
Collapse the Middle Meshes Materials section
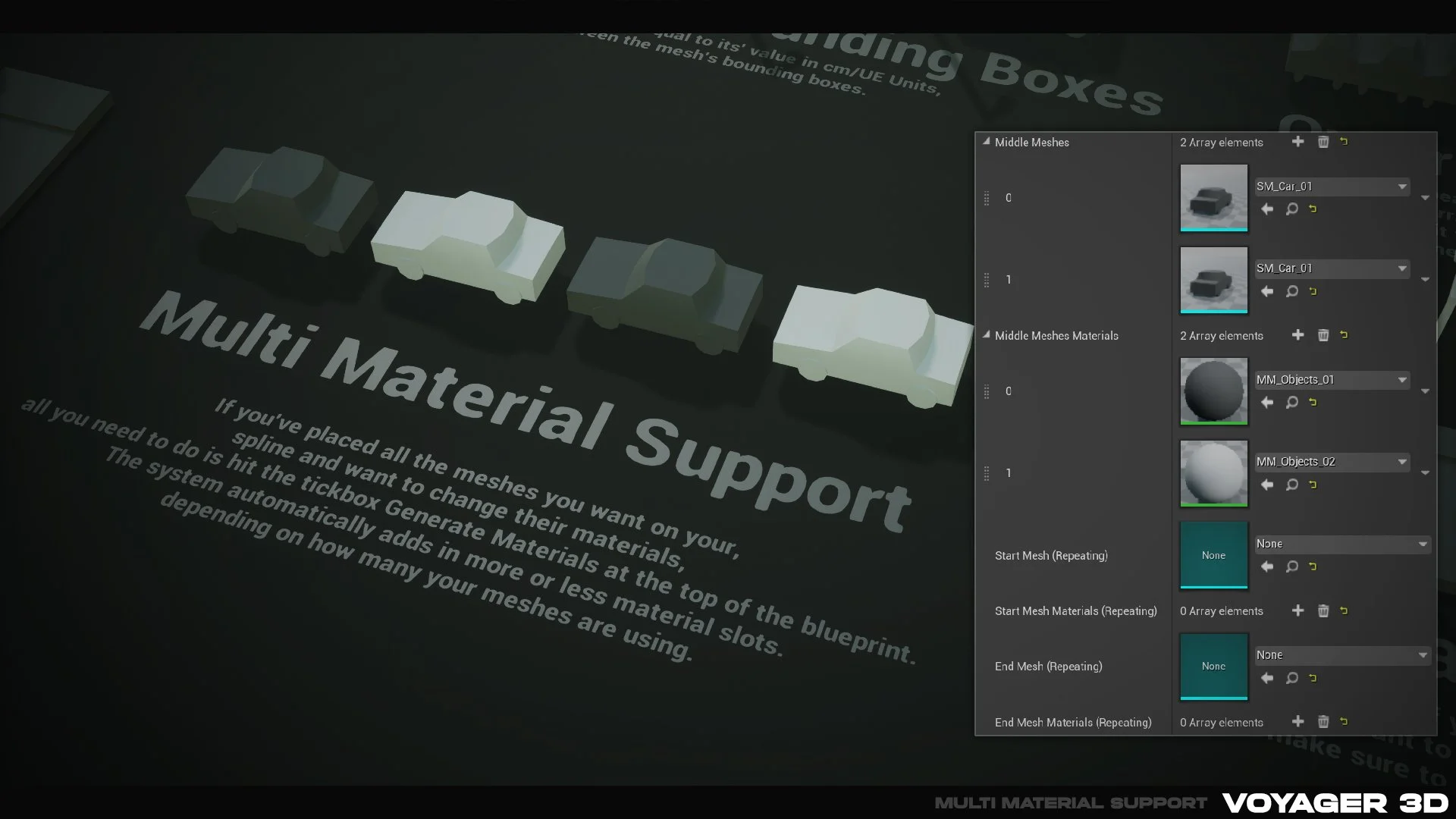click(x=986, y=335)
